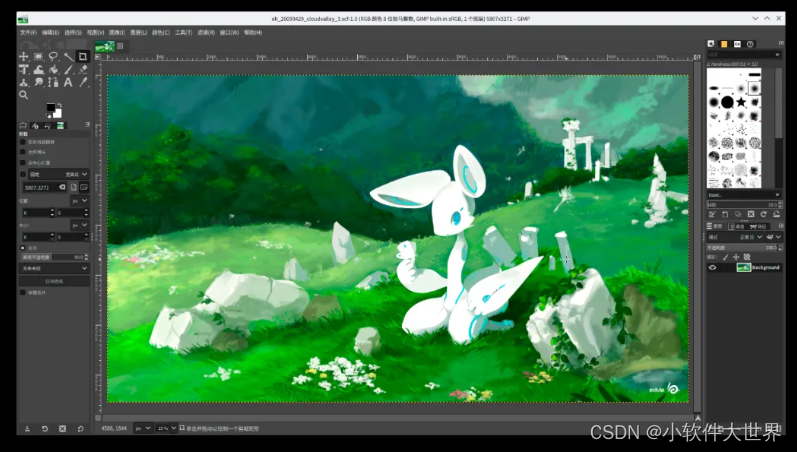Viewport: 797px width, 452px height.
Task: Click the Restore Tool Preset icon
Action: pyautogui.click(x=45, y=429)
